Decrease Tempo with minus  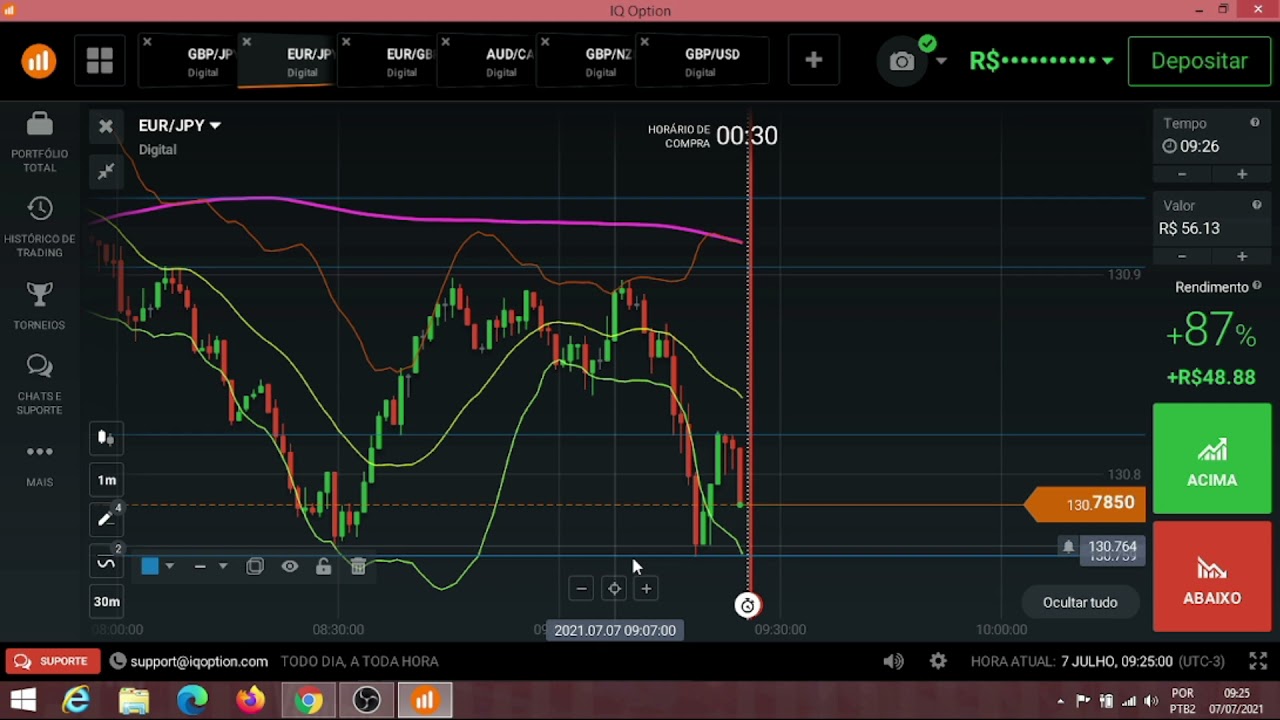coord(1182,174)
